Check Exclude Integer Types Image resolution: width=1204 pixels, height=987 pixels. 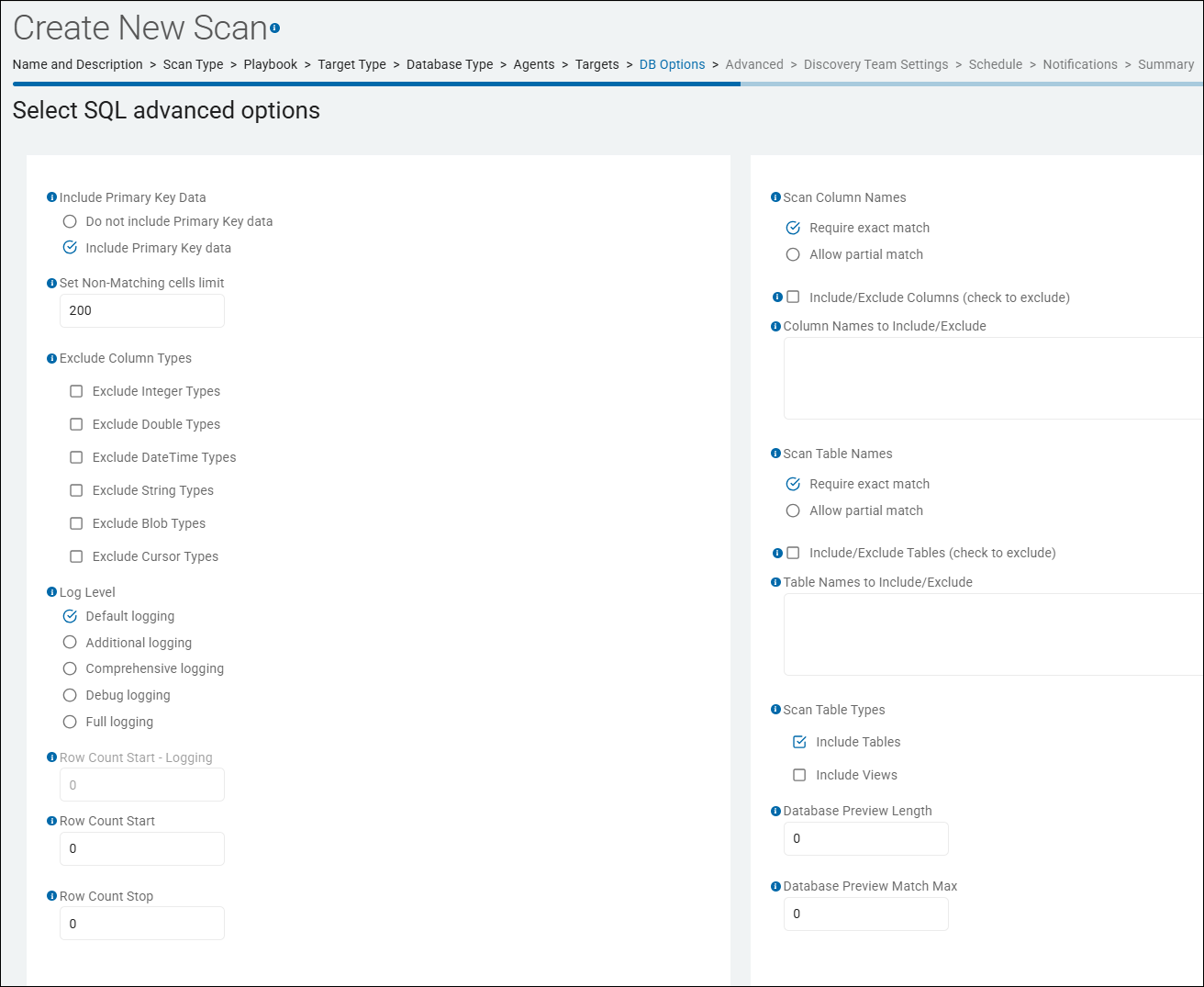(76, 391)
